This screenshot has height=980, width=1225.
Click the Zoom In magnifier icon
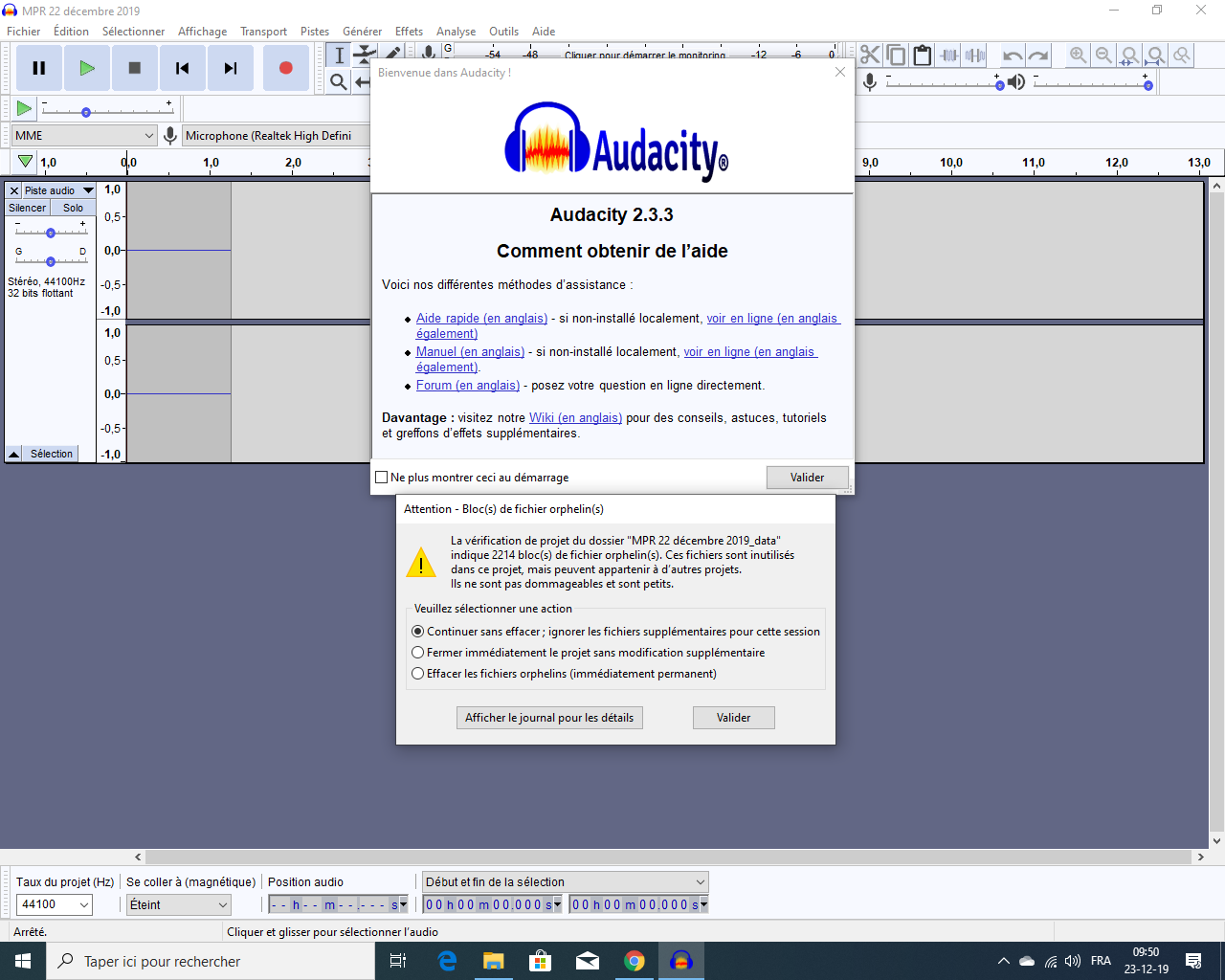(1078, 56)
